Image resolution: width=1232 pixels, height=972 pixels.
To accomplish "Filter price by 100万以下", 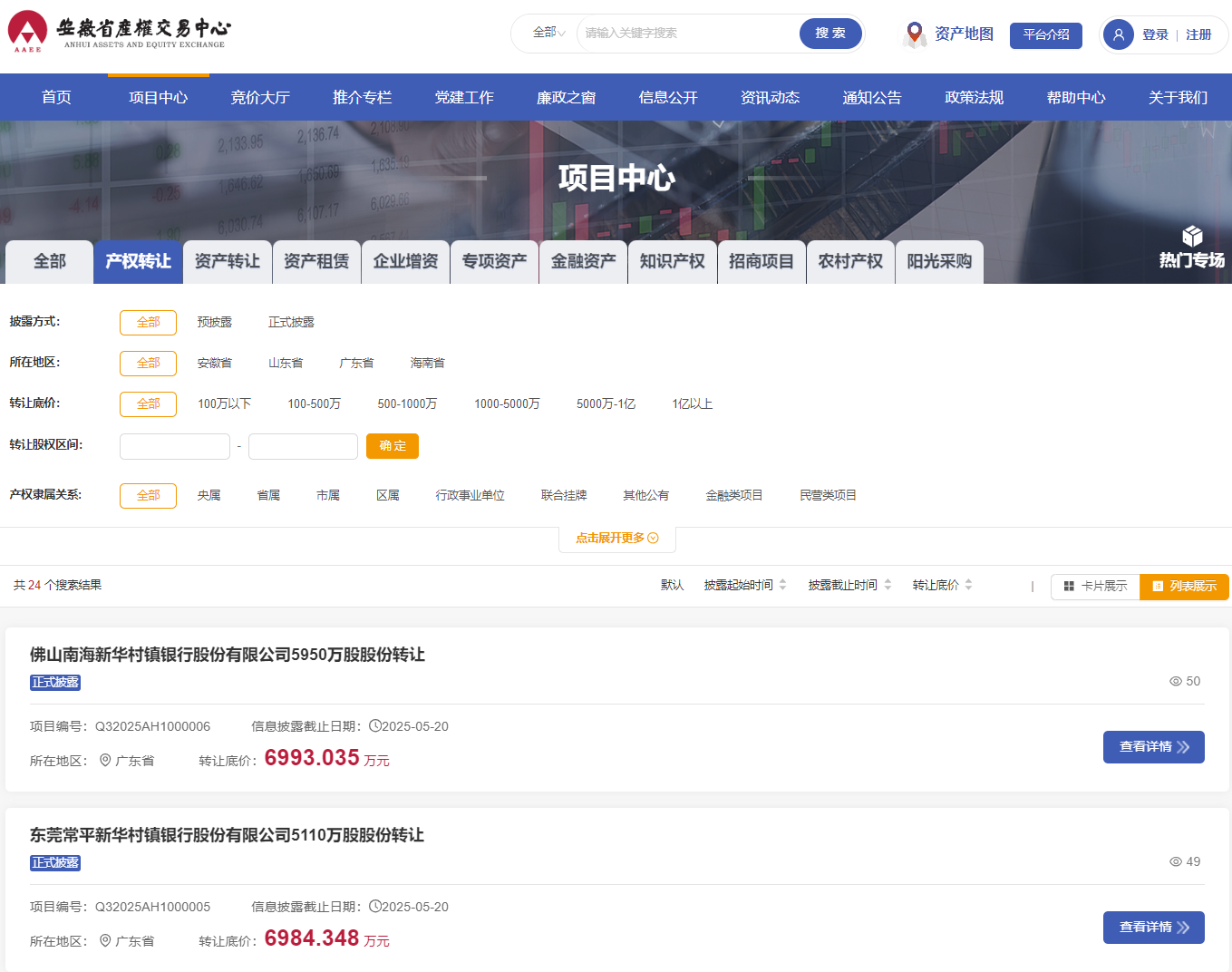I will pyautogui.click(x=225, y=403).
